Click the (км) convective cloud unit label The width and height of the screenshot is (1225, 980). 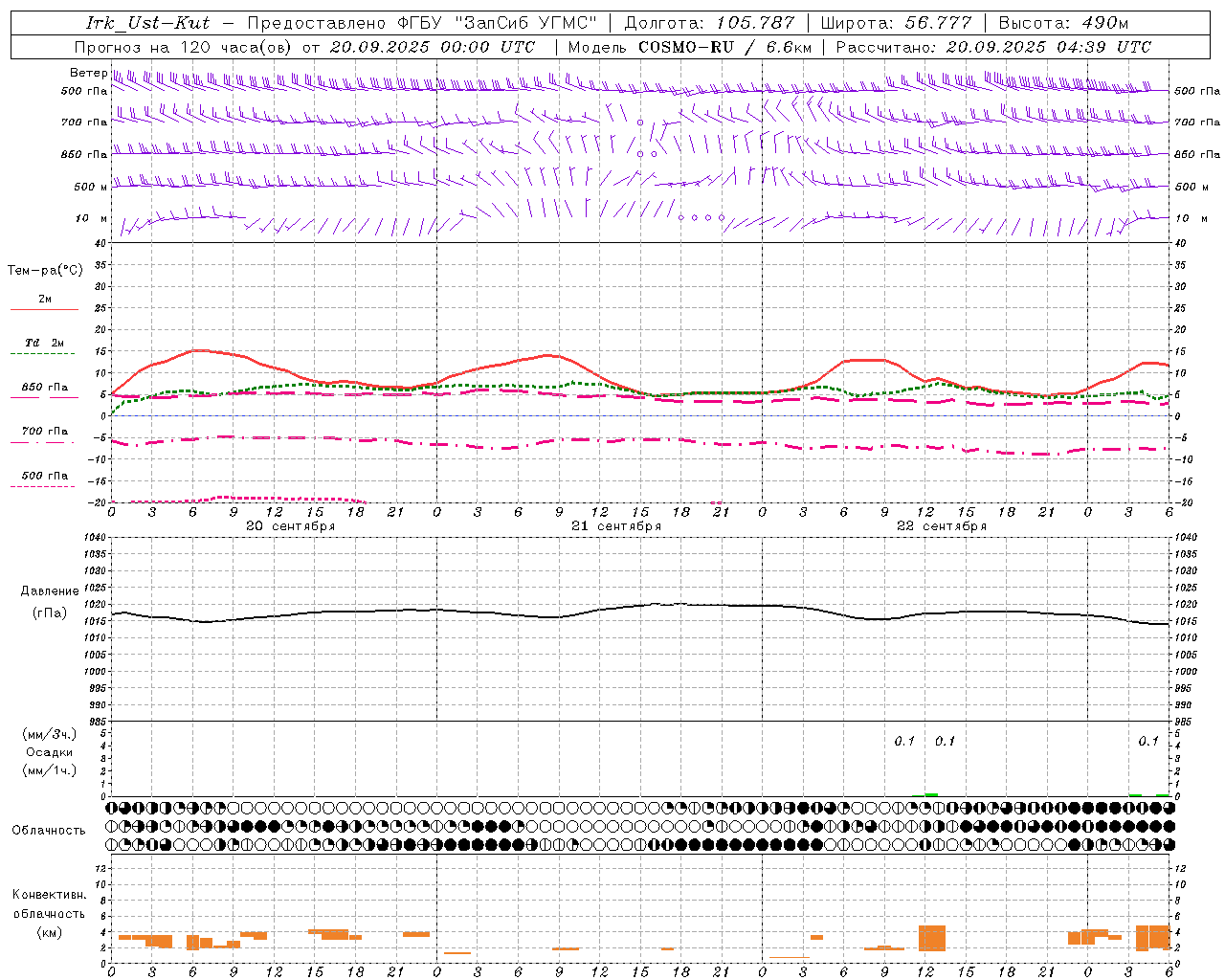(49, 932)
